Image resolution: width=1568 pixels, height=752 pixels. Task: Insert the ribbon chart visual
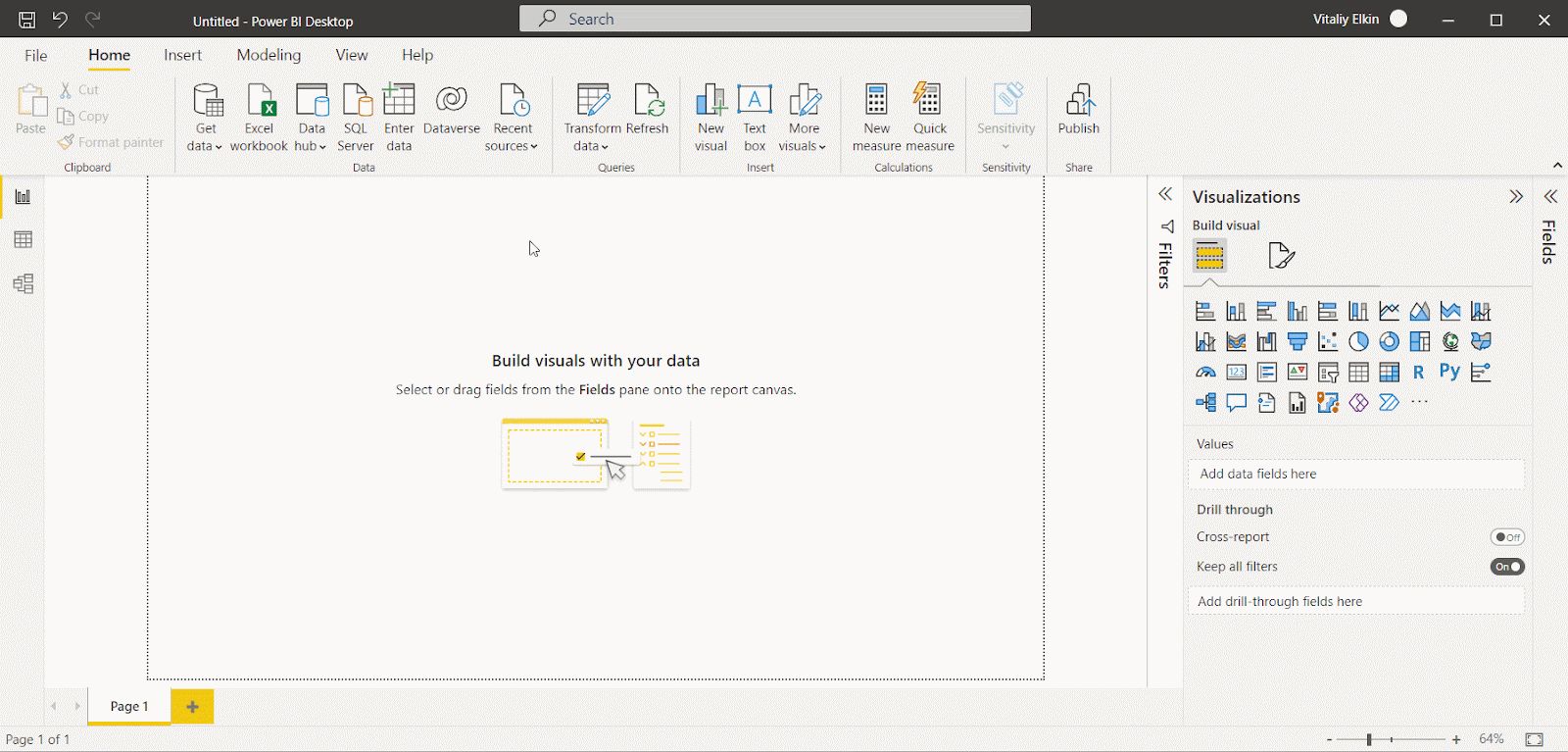[1236, 342]
